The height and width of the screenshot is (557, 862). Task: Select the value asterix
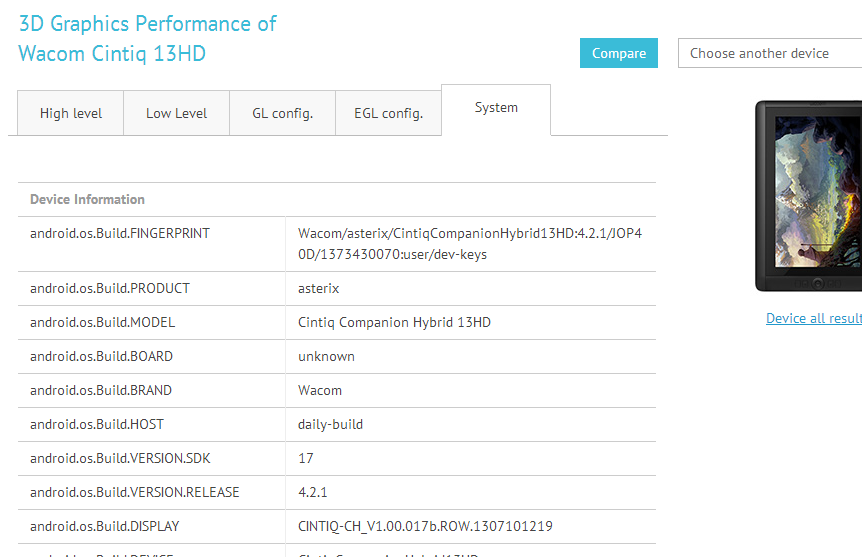318,288
